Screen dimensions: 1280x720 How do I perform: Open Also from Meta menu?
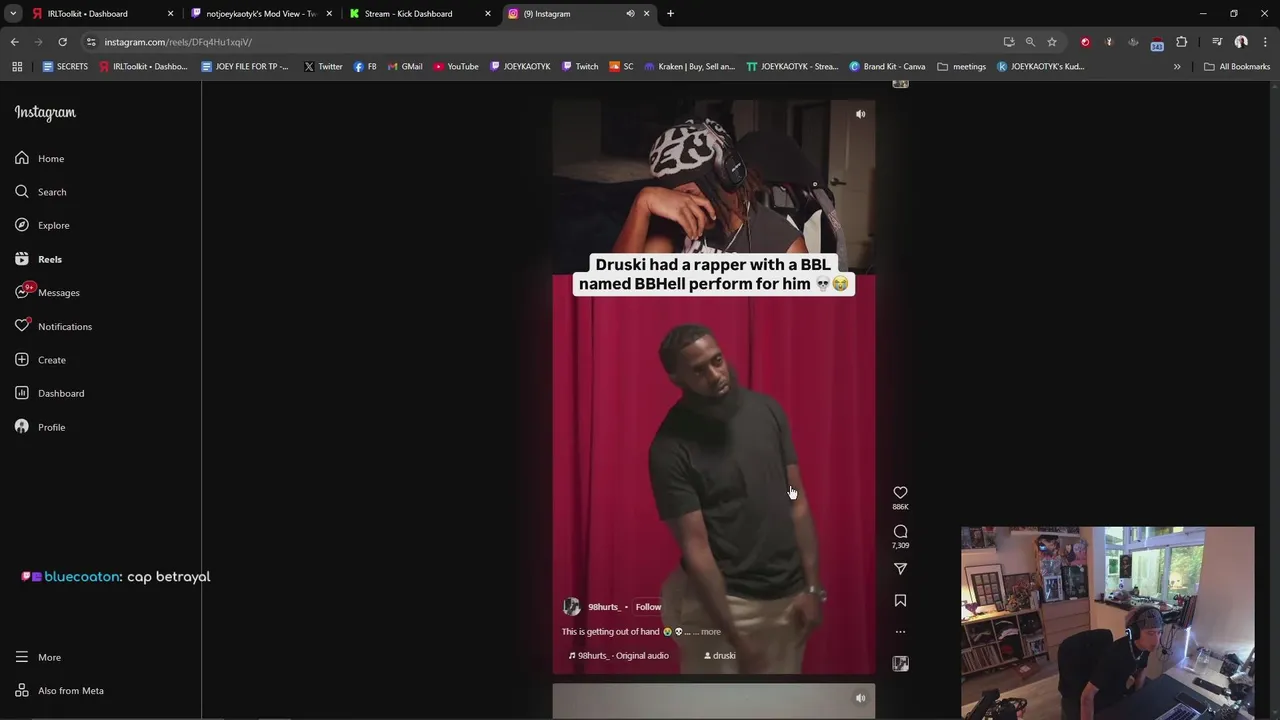(x=60, y=691)
